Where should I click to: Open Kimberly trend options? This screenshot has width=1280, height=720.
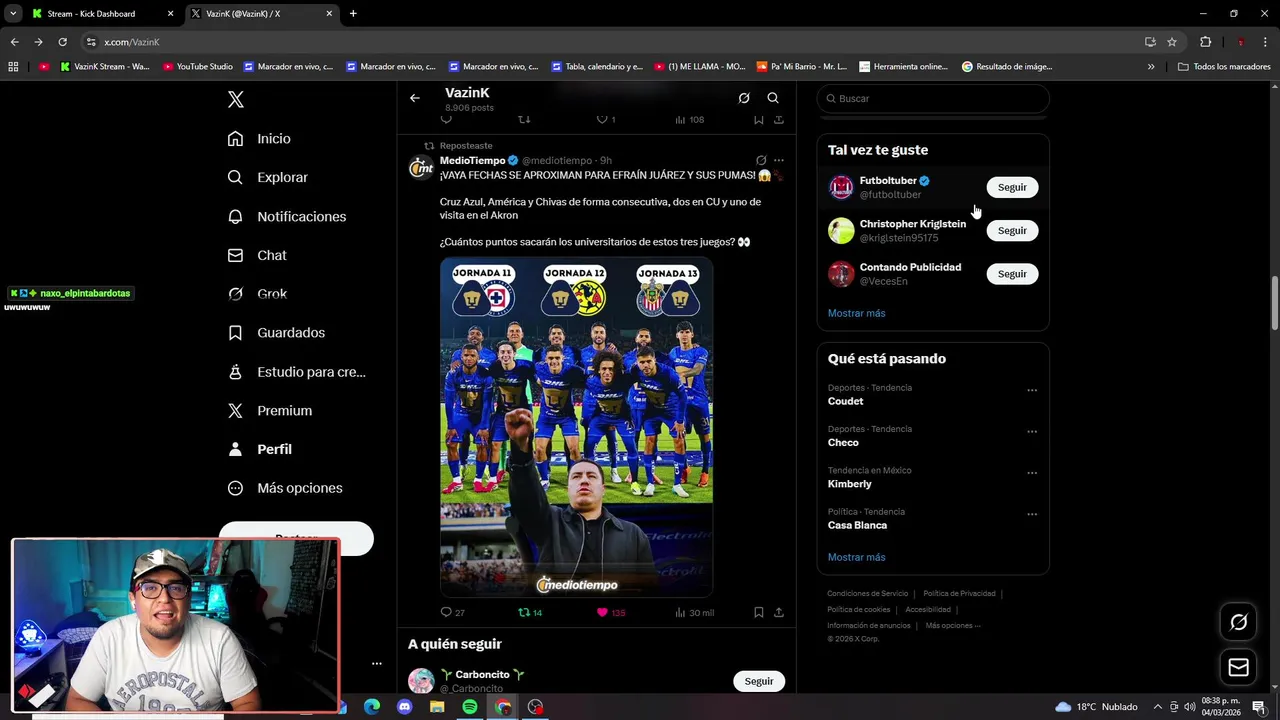click(1032, 473)
